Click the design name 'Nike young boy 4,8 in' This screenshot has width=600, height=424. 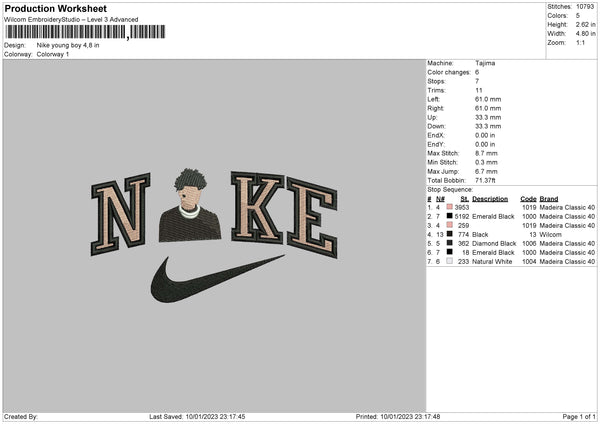[68, 45]
